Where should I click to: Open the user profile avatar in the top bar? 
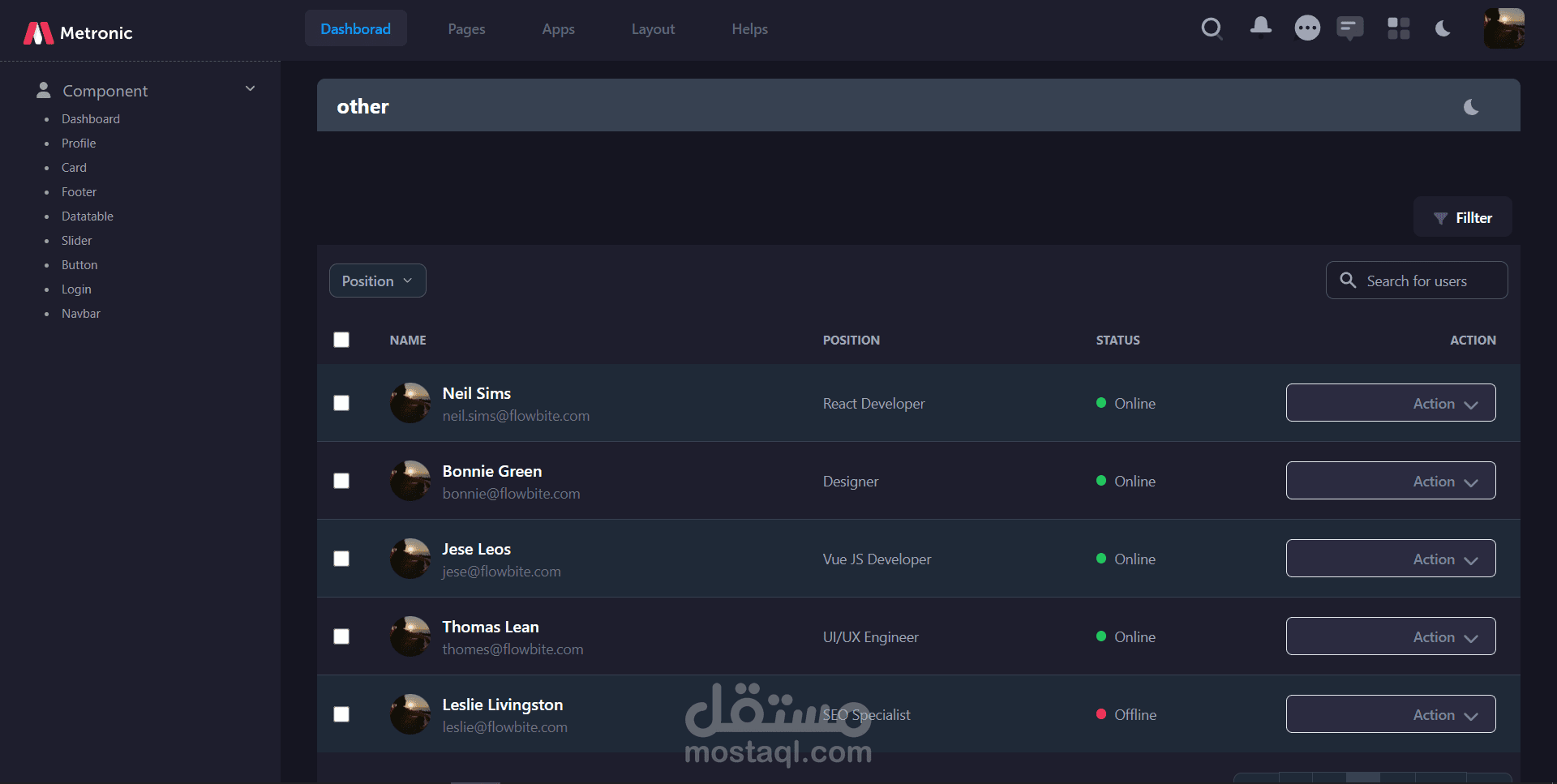1504,28
